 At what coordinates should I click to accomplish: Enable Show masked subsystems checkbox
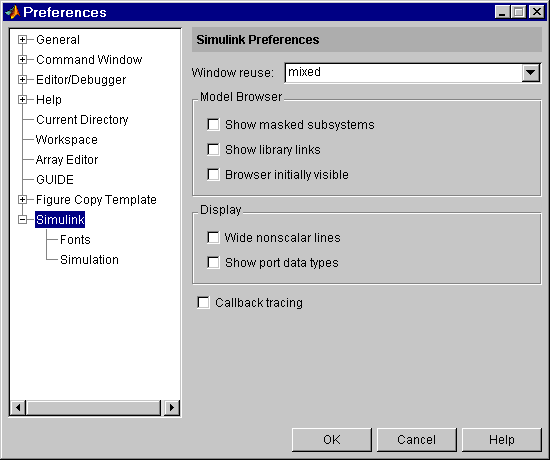(213, 125)
